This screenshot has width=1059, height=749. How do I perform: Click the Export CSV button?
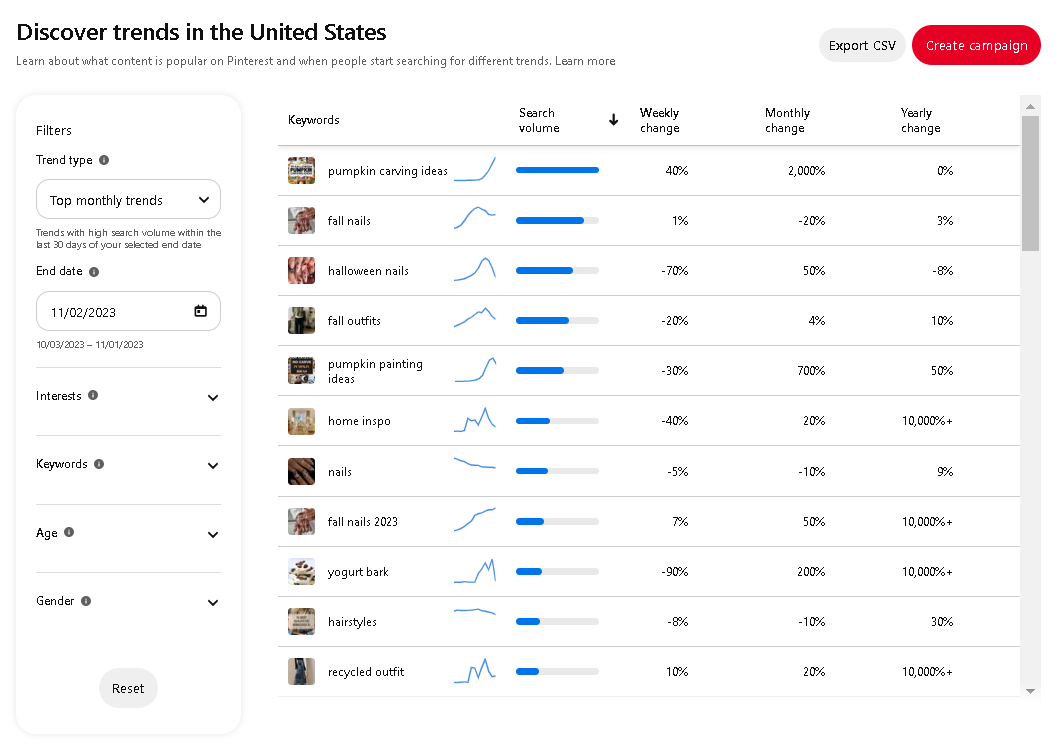pyautogui.click(x=862, y=45)
